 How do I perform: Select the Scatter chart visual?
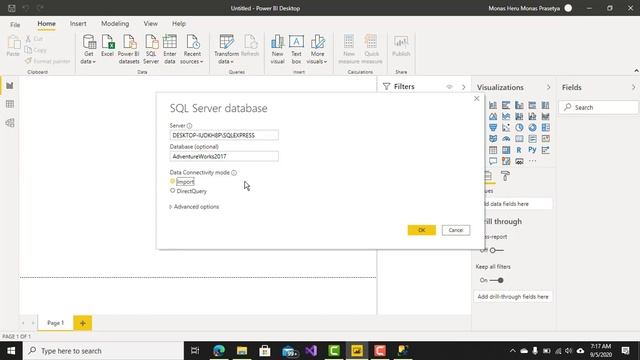point(506,127)
